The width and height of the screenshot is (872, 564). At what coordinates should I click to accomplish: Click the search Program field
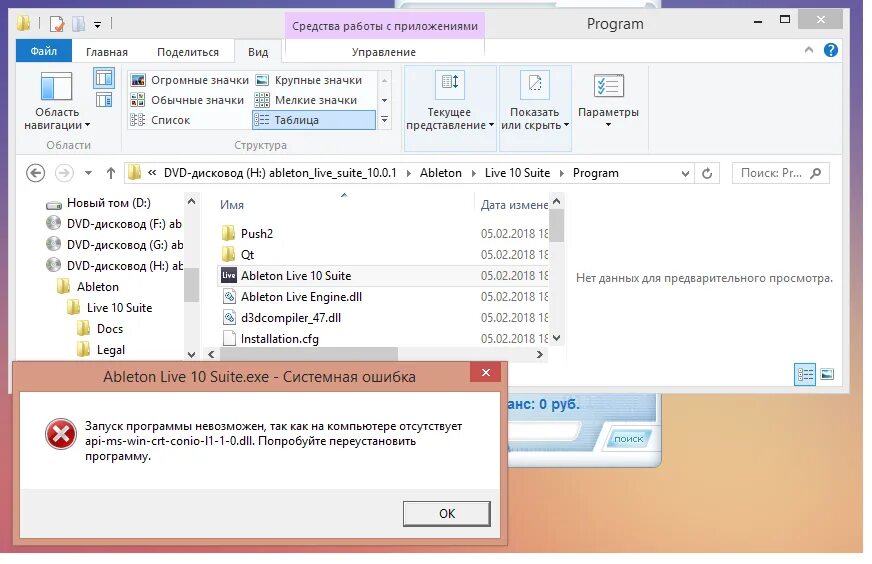[780, 173]
